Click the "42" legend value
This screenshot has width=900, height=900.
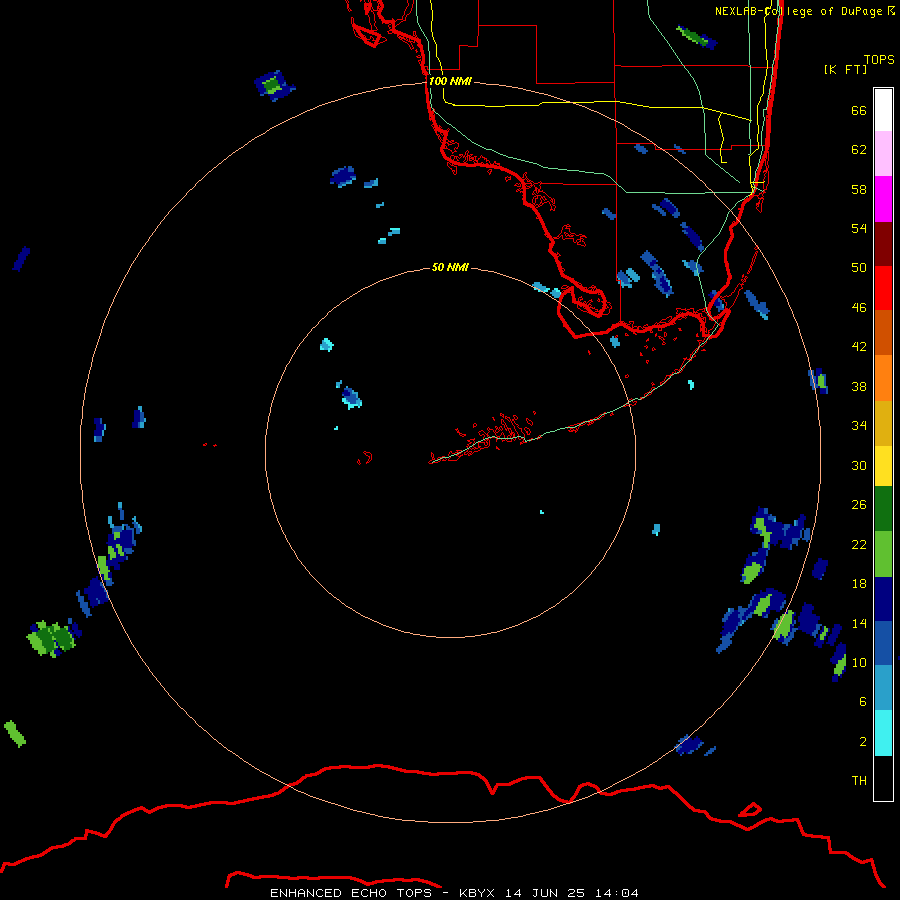click(x=859, y=347)
